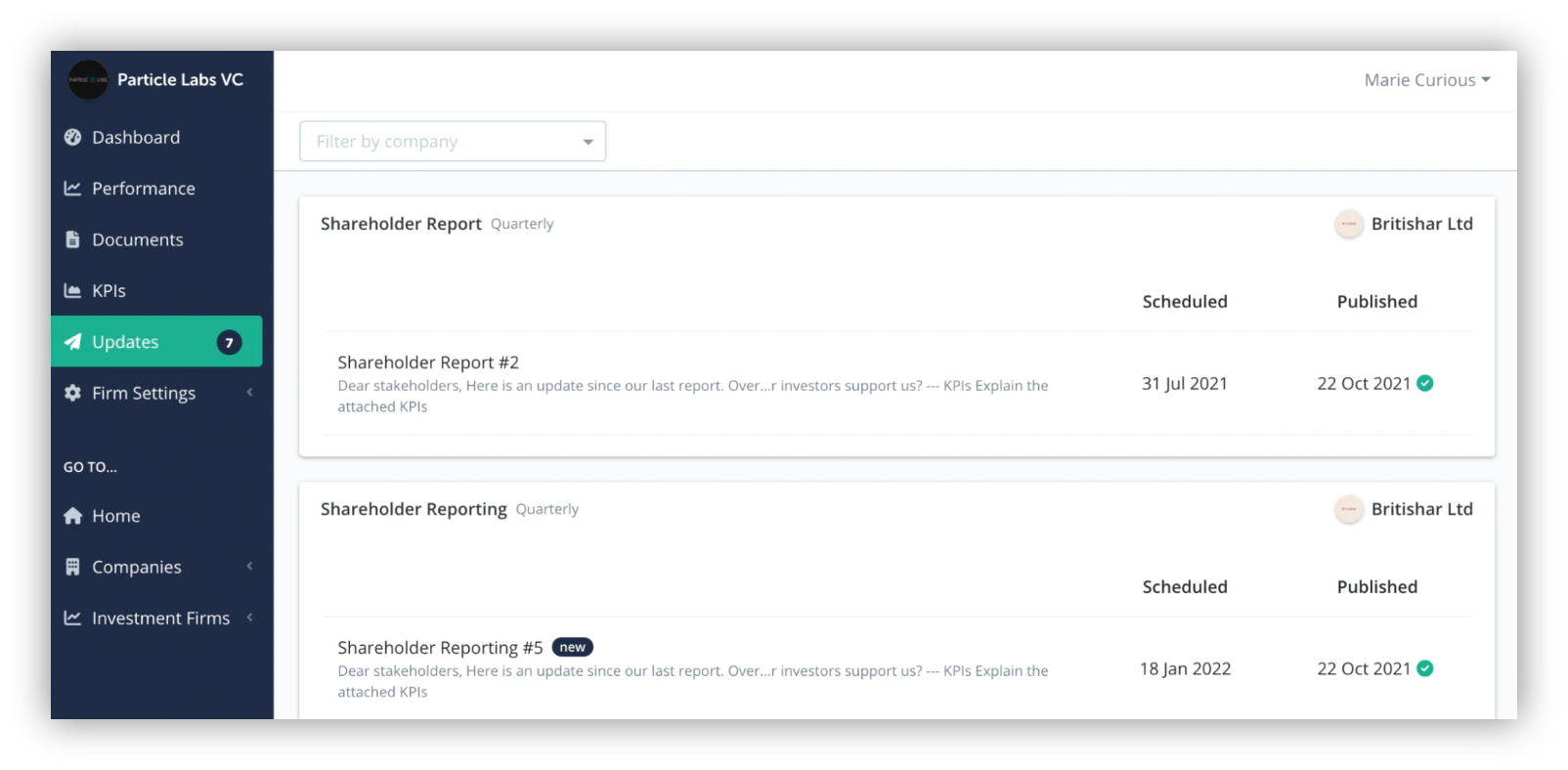
Task: Open Documents from the sidebar
Action: (x=156, y=239)
